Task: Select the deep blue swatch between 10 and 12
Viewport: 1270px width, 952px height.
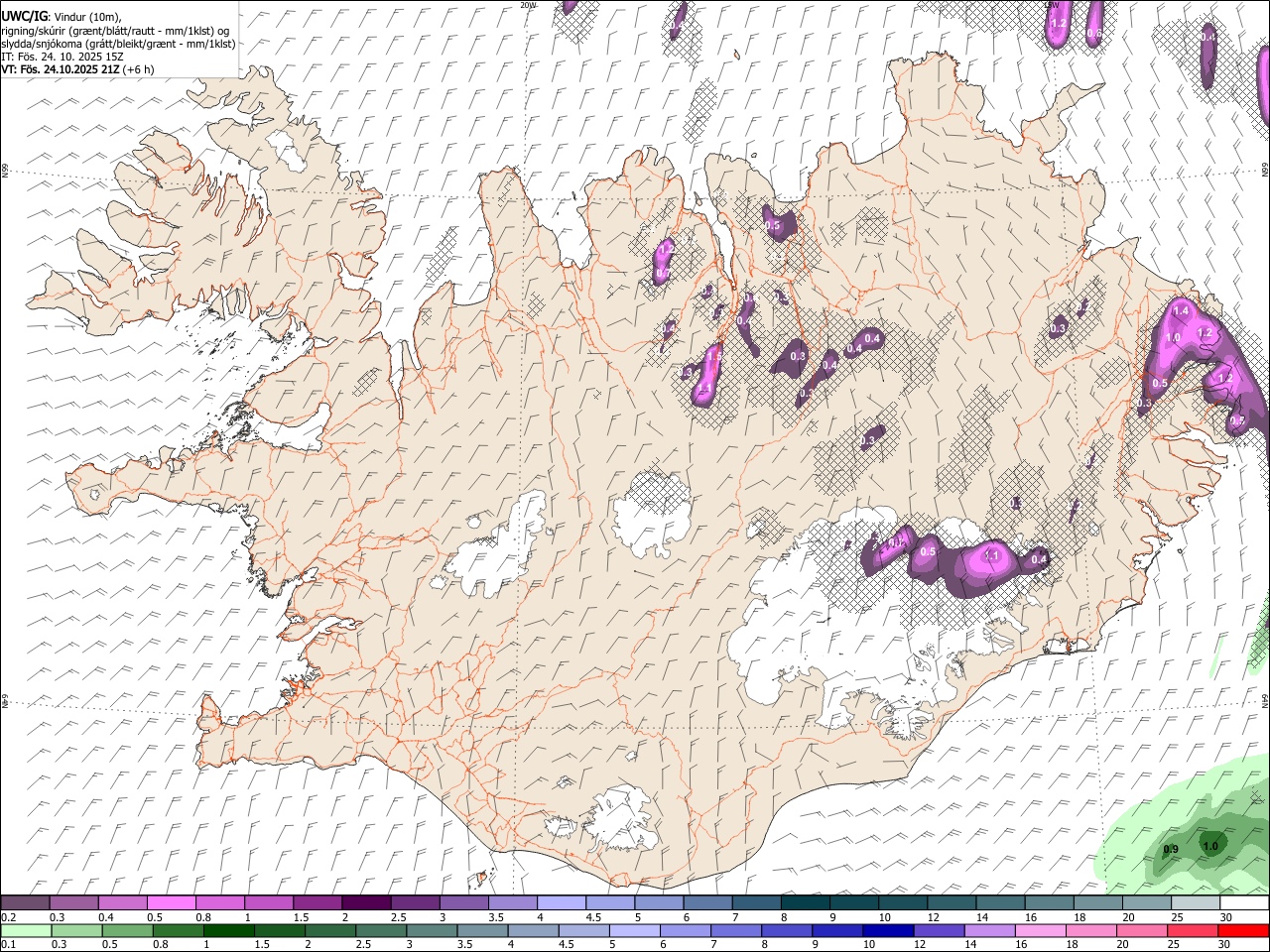Action: pos(888,930)
